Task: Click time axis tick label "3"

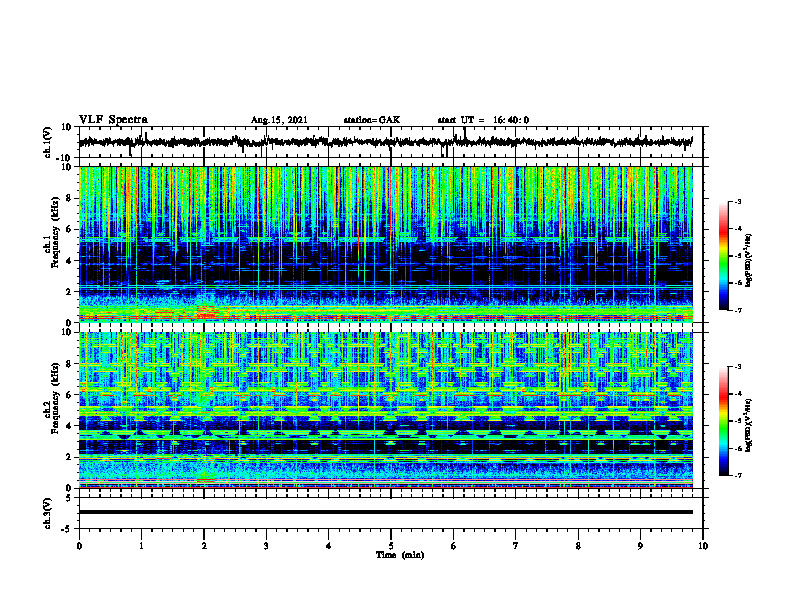Action: 266,546
